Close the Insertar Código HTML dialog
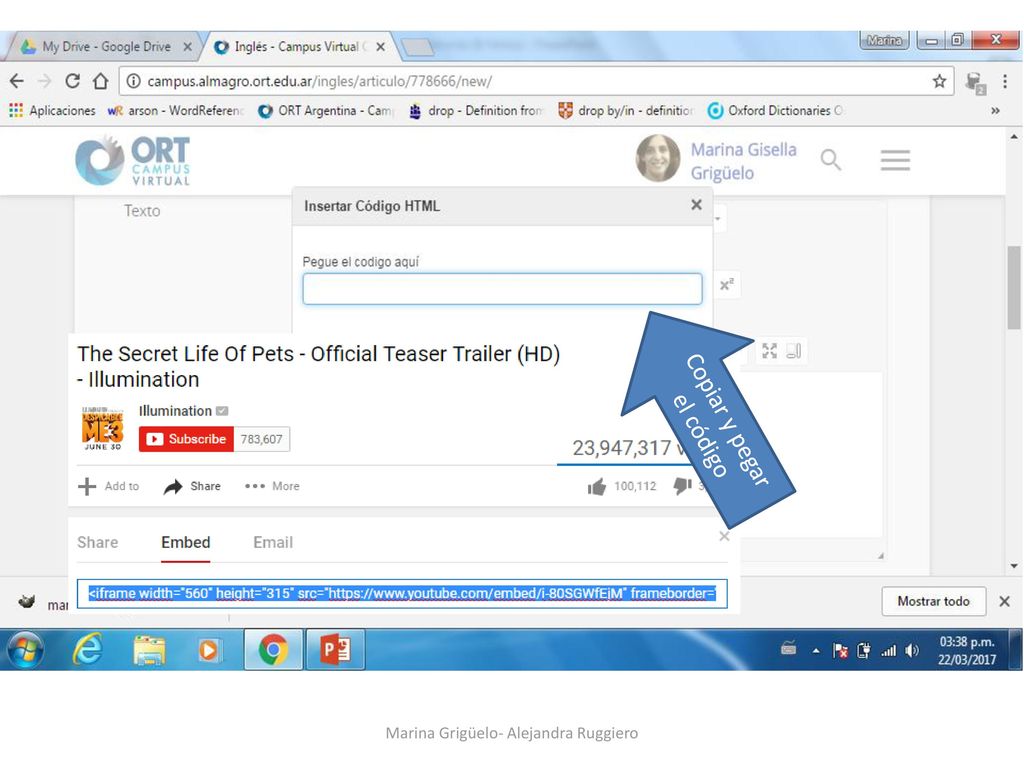Screen dimensions: 1024x768 [696, 205]
